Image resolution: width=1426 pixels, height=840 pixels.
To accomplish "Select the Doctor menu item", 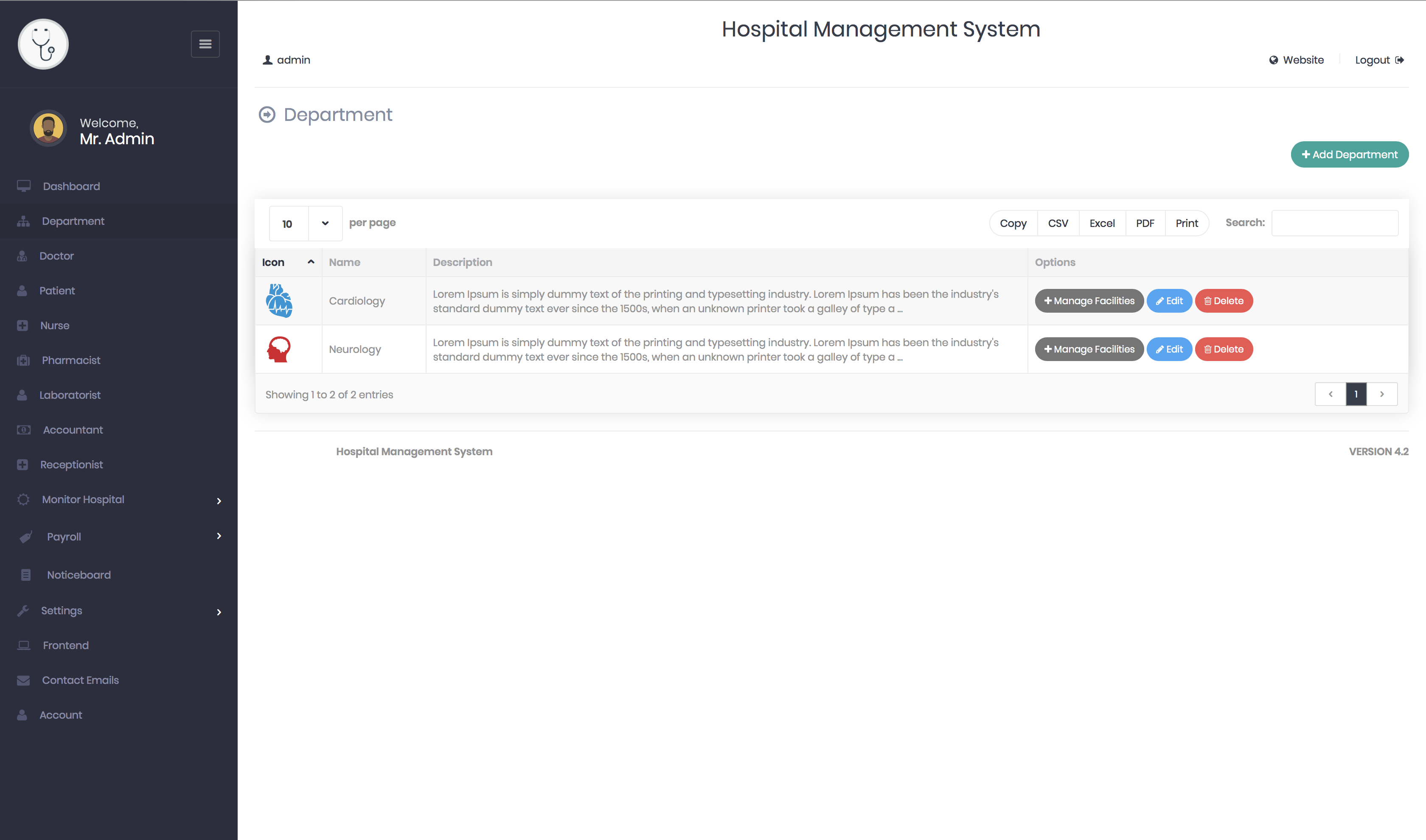I will 119,256.
